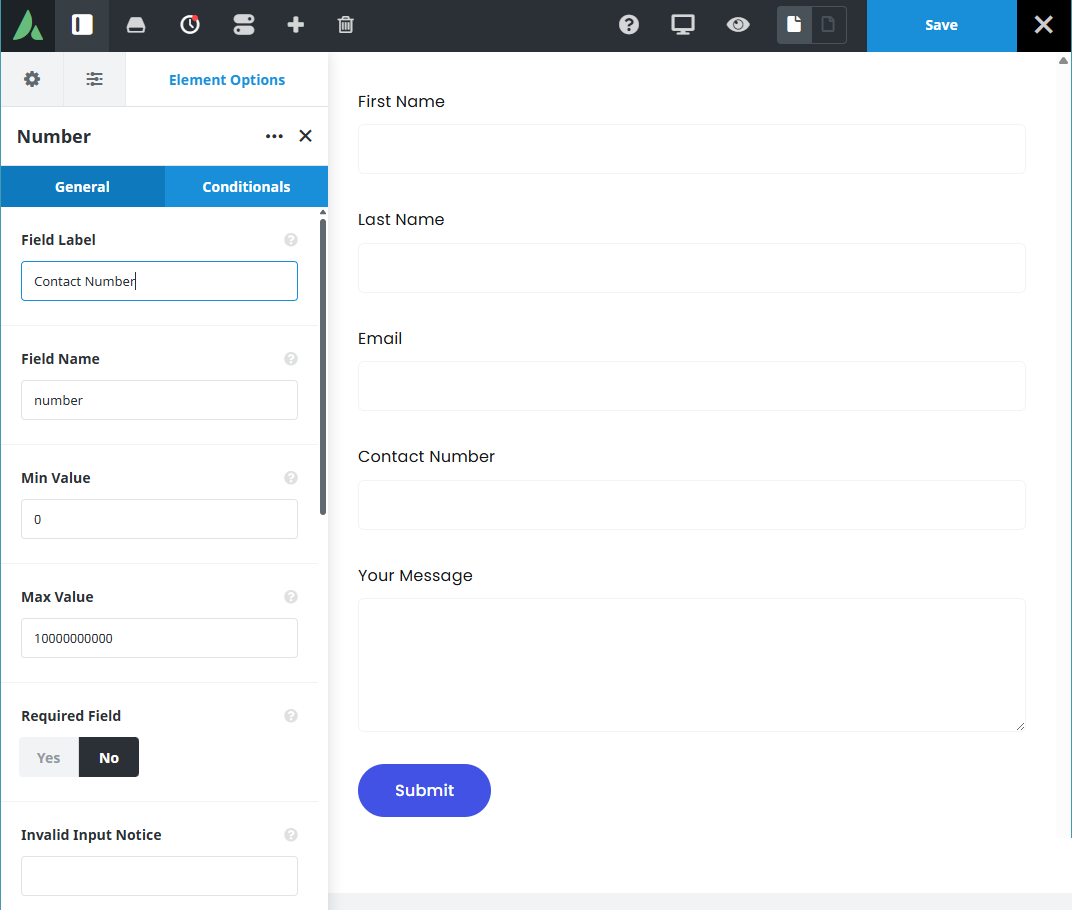The width and height of the screenshot is (1072, 910).
Task: Open the library drawer icon
Action: tap(136, 25)
